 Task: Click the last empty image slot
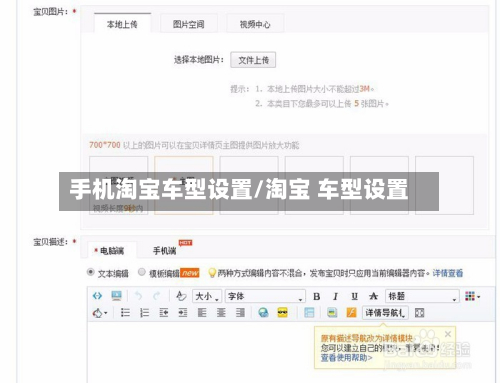tap(445, 185)
